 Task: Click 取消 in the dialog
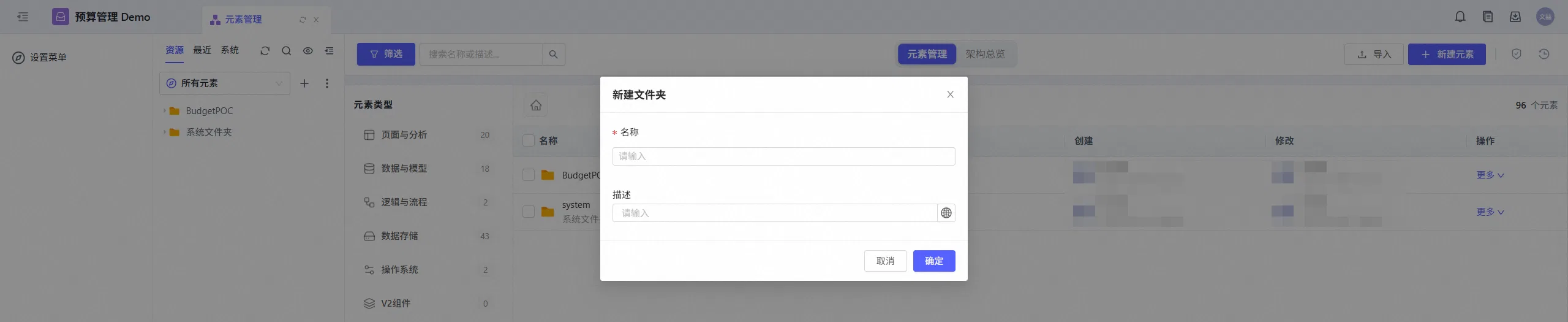(x=885, y=261)
